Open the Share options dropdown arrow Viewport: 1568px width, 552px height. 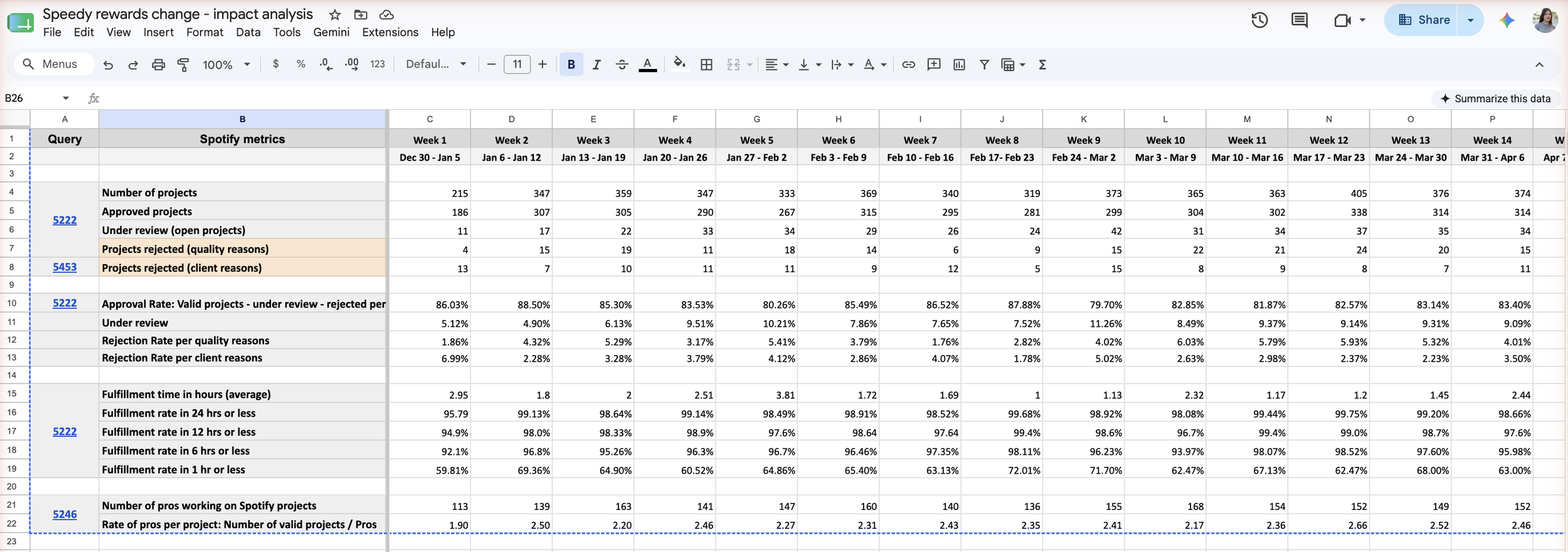pos(1470,20)
